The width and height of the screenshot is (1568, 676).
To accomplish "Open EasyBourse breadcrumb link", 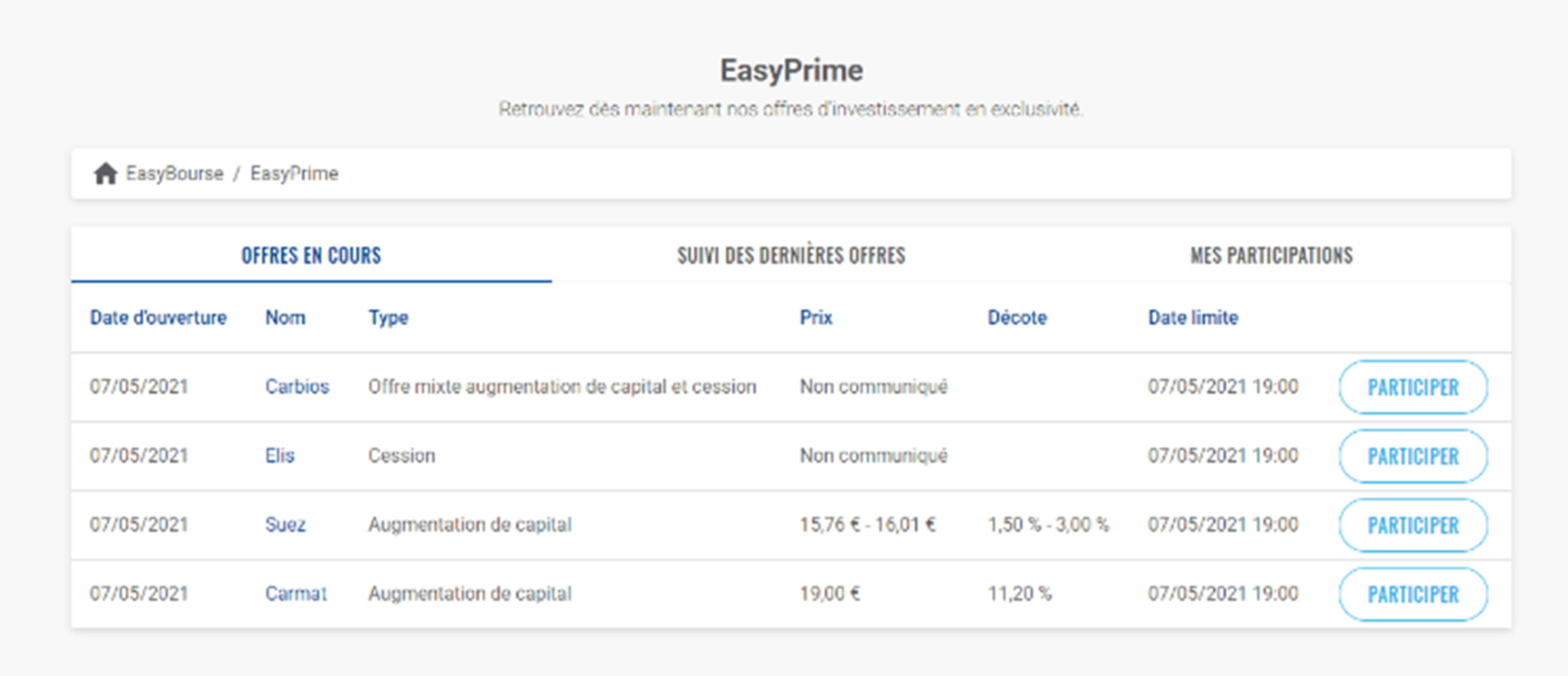I will [175, 174].
